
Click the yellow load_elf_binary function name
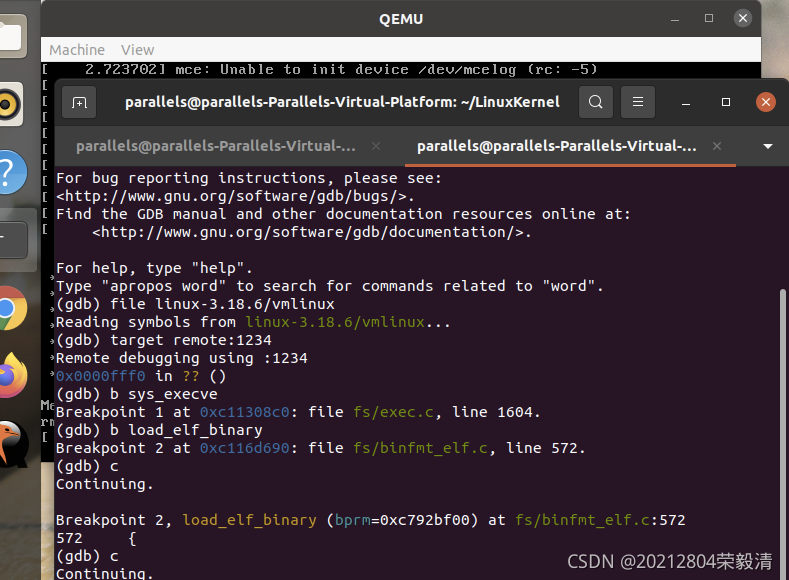point(250,520)
